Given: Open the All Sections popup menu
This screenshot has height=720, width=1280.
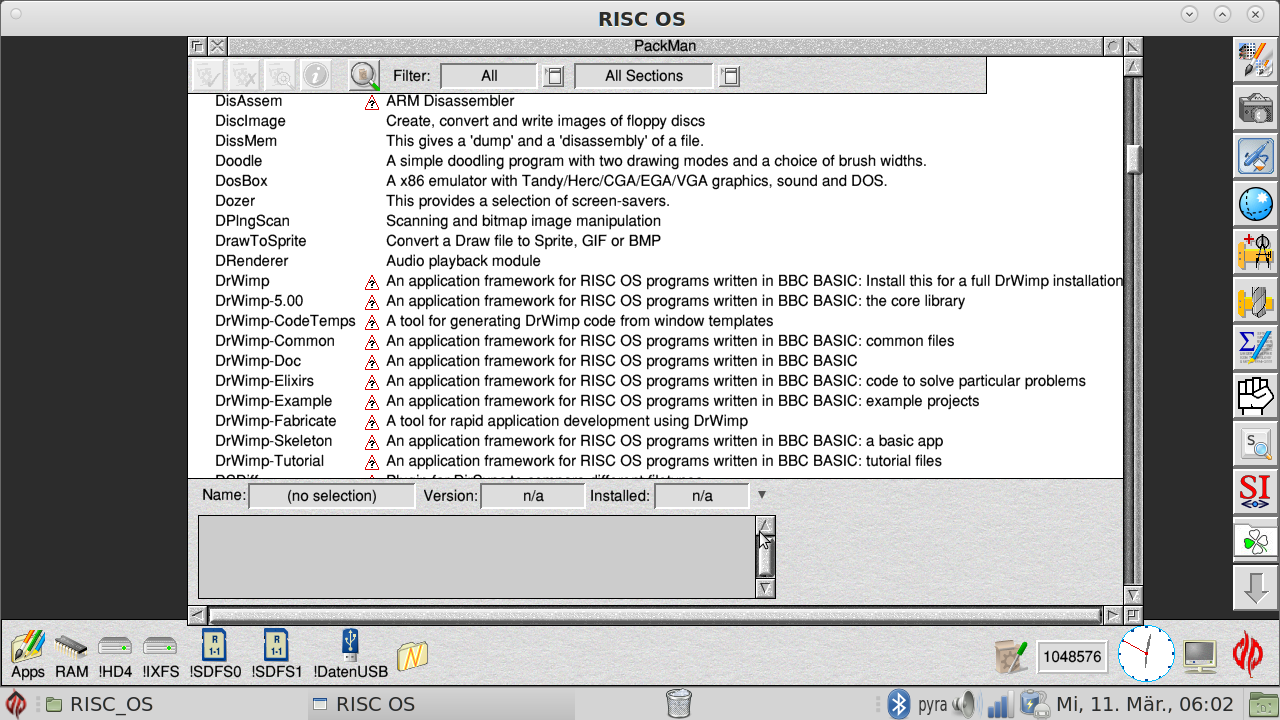Looking at the screenshot, I should pos(730,76).
